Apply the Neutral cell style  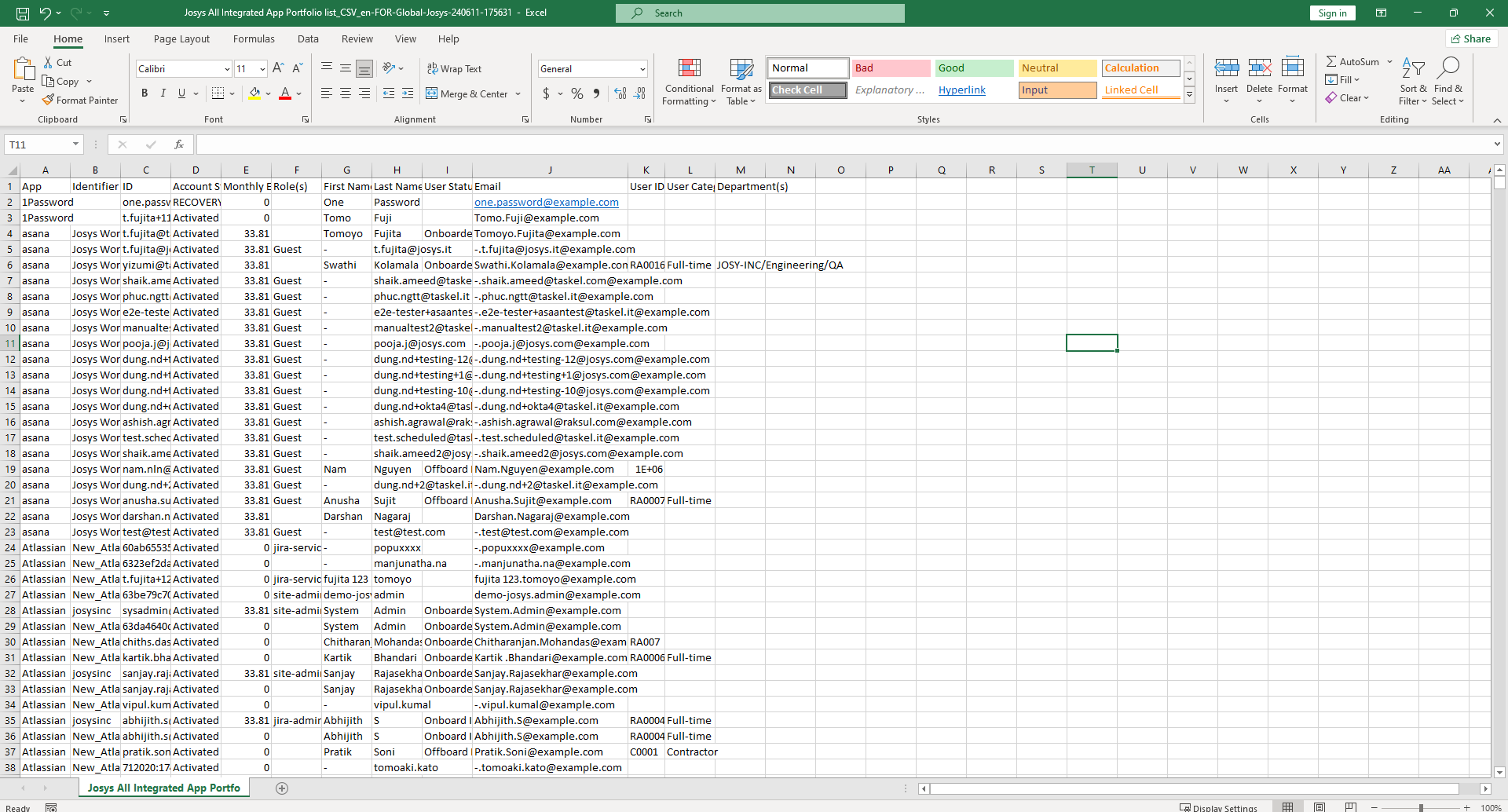point(1057,68)
